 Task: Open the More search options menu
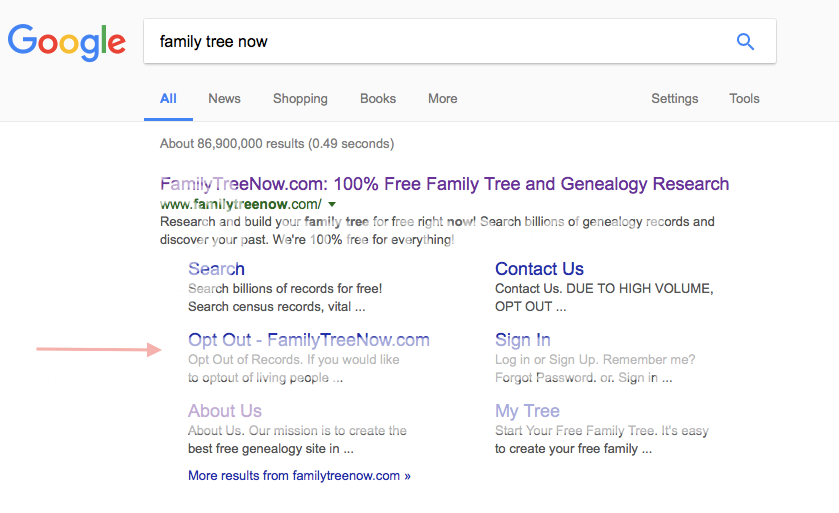tap(442, 99)
